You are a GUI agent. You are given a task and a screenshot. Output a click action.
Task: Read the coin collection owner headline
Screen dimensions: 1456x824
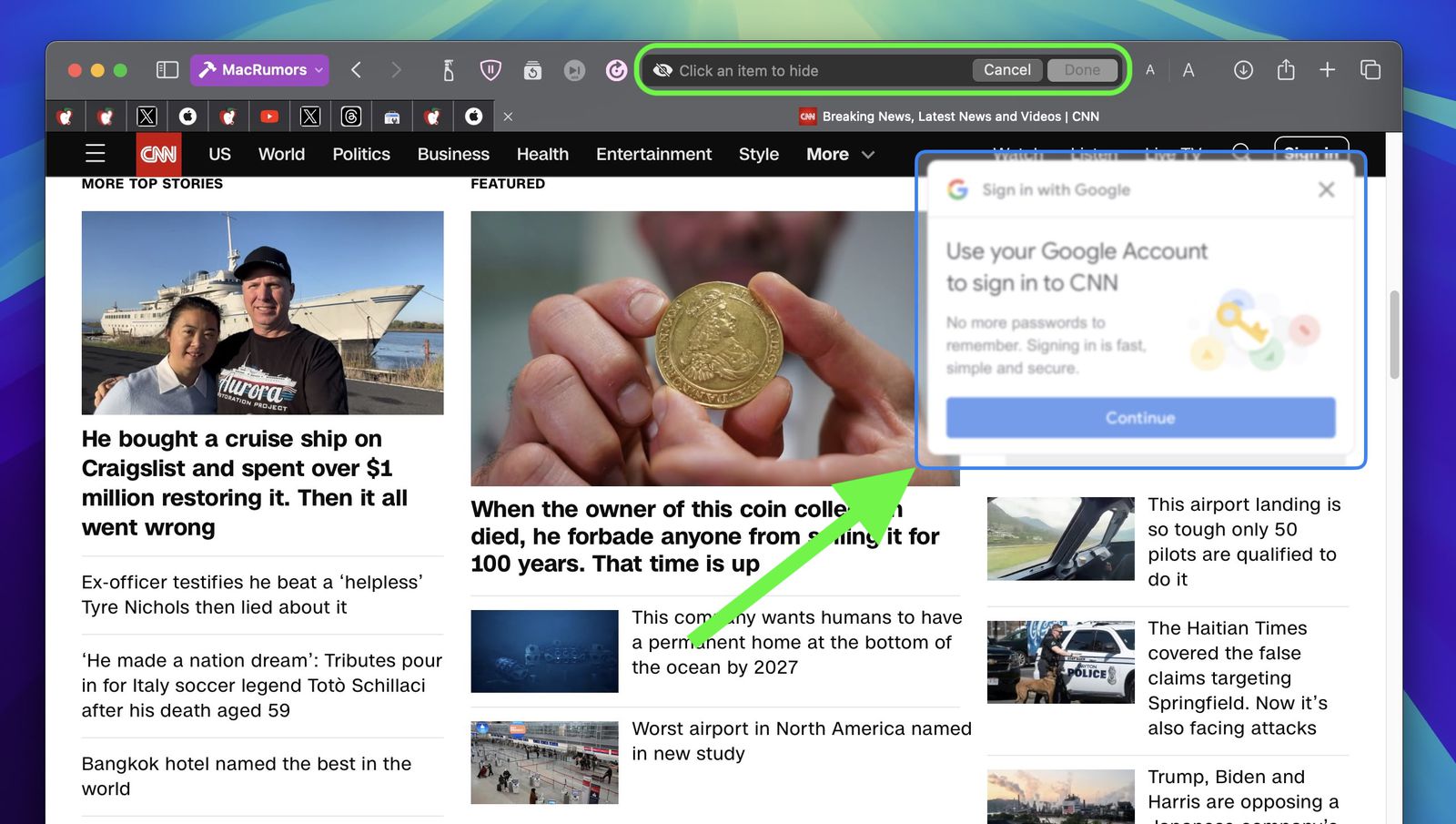click(705, 536)
